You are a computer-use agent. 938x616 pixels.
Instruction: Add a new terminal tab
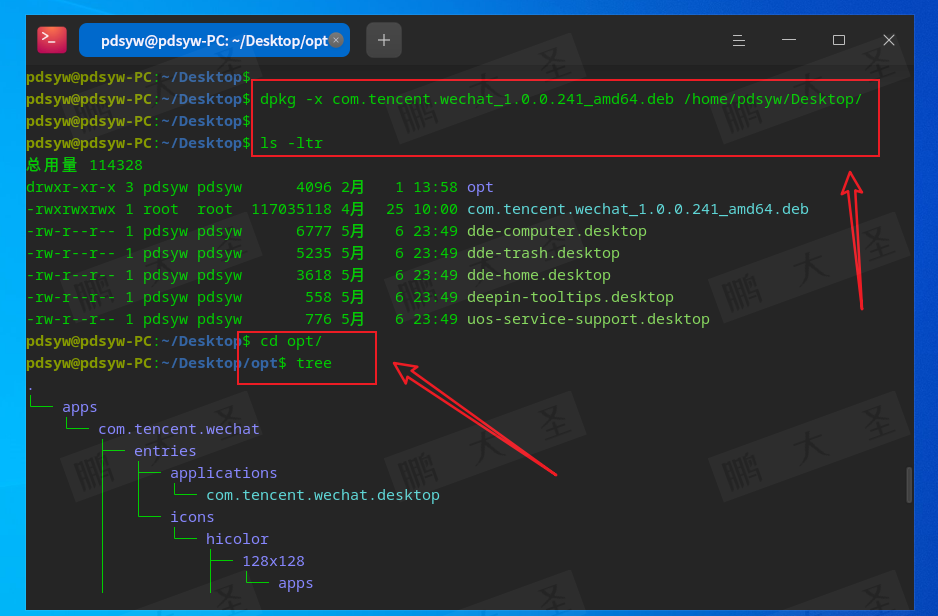(383, 40)
